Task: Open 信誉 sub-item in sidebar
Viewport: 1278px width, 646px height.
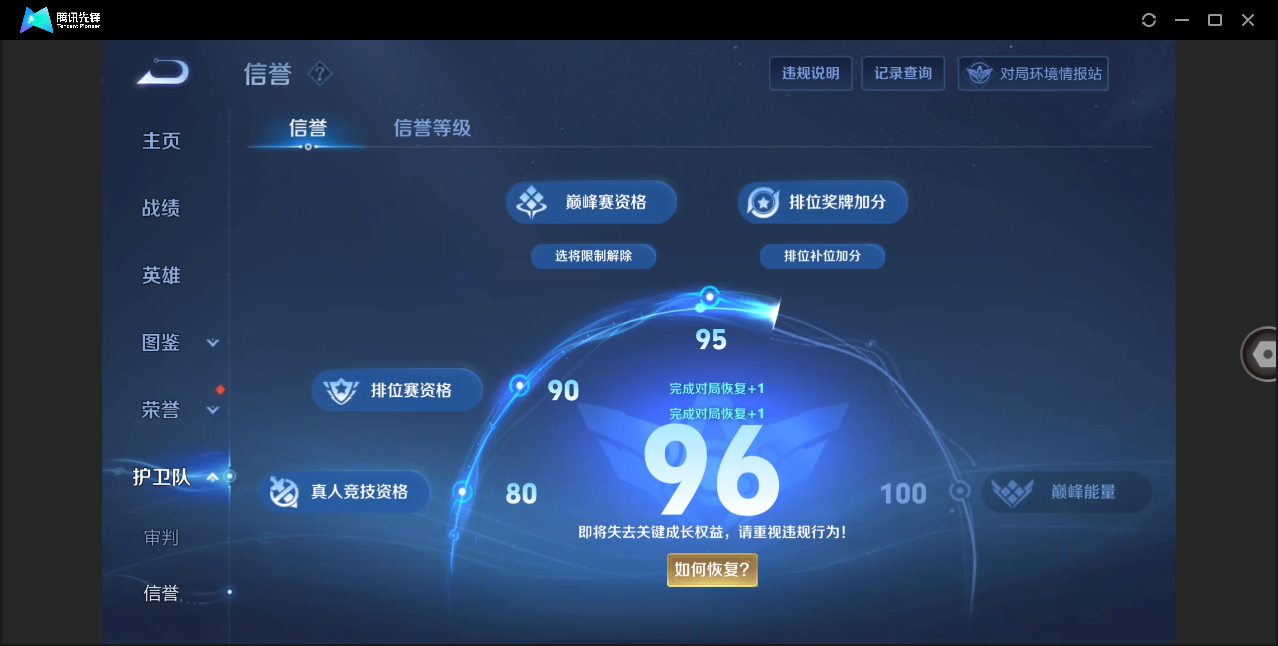Action: [161, 593]
